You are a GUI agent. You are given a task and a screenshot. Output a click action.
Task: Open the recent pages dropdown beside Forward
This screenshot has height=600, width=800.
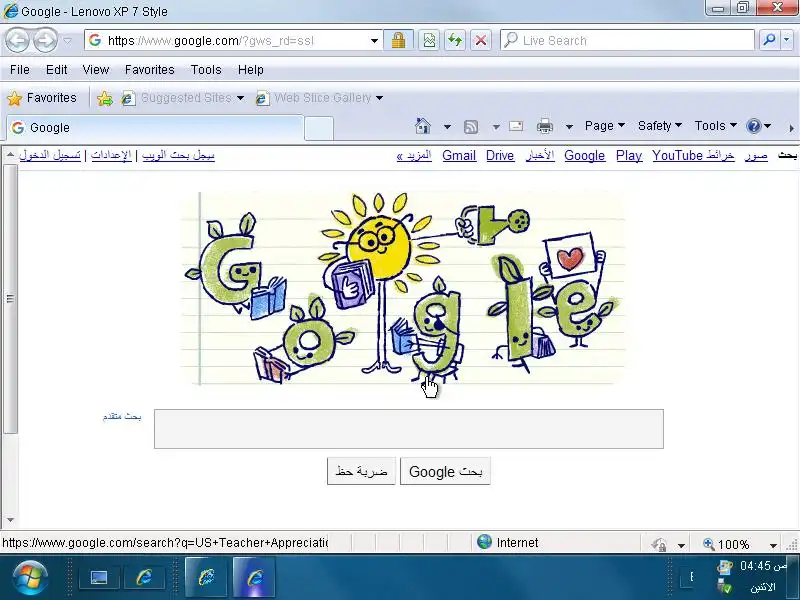coord(67,40)
